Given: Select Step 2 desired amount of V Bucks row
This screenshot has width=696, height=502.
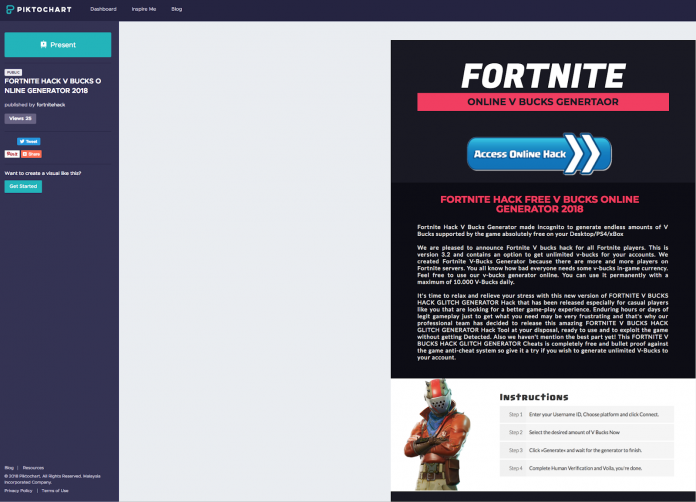Looking at the screenshot, I should coord(587,432).
